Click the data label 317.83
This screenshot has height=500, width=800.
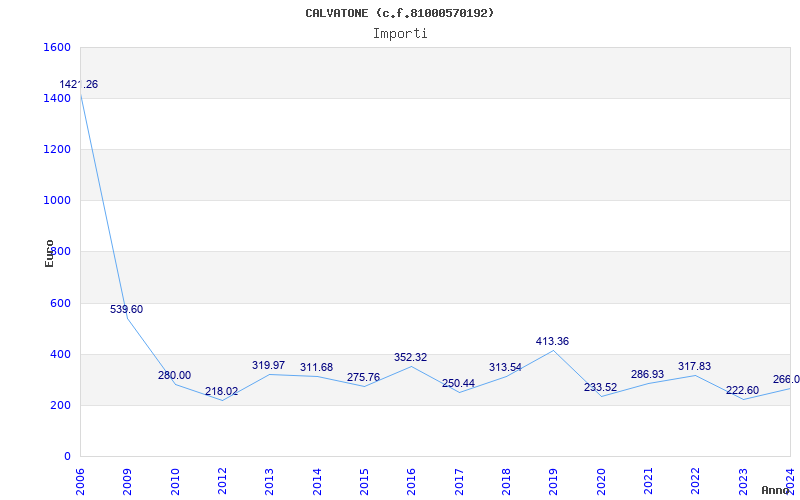(694, 366)
